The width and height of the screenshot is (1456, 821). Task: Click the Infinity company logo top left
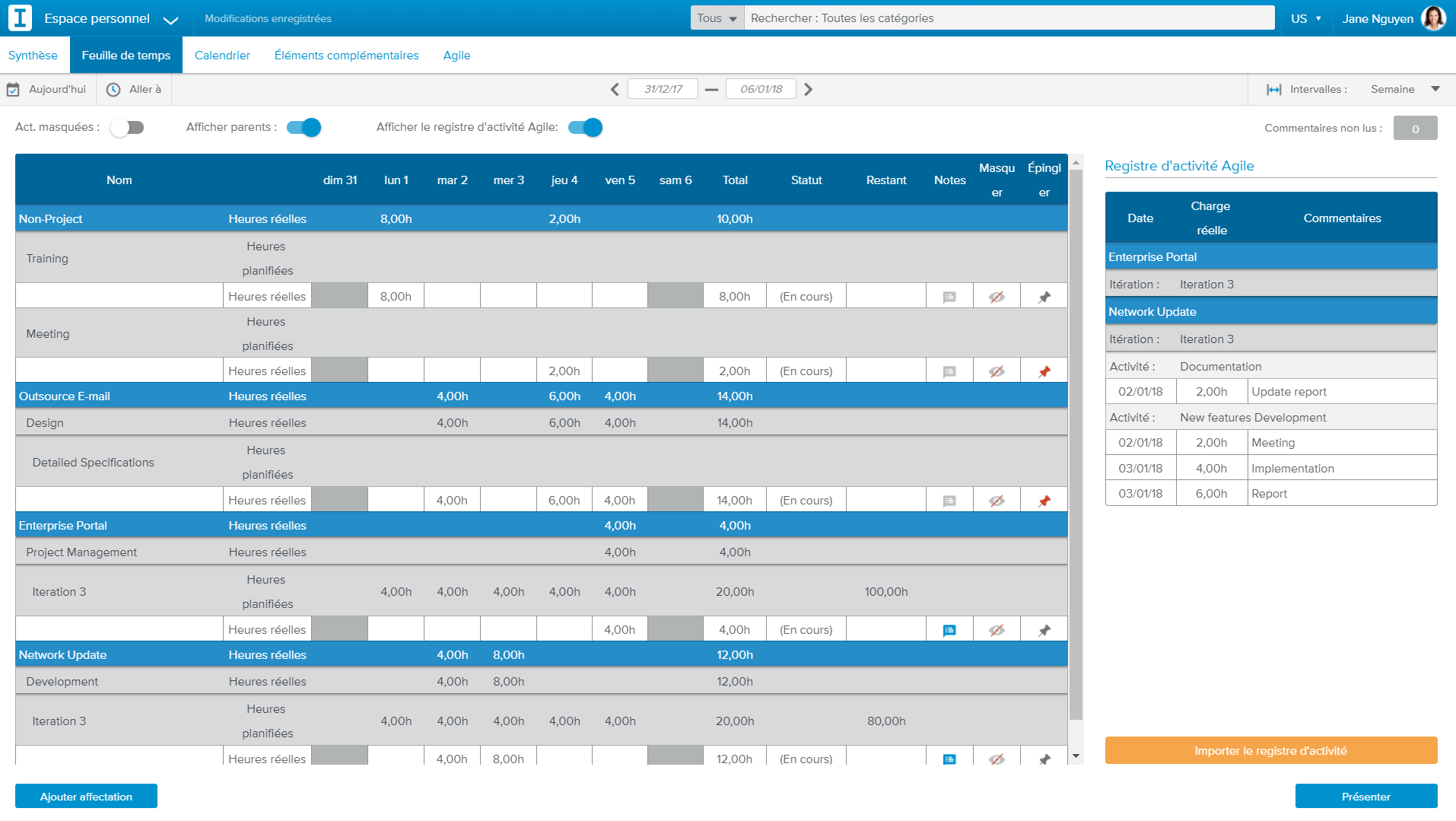(20, 17)
